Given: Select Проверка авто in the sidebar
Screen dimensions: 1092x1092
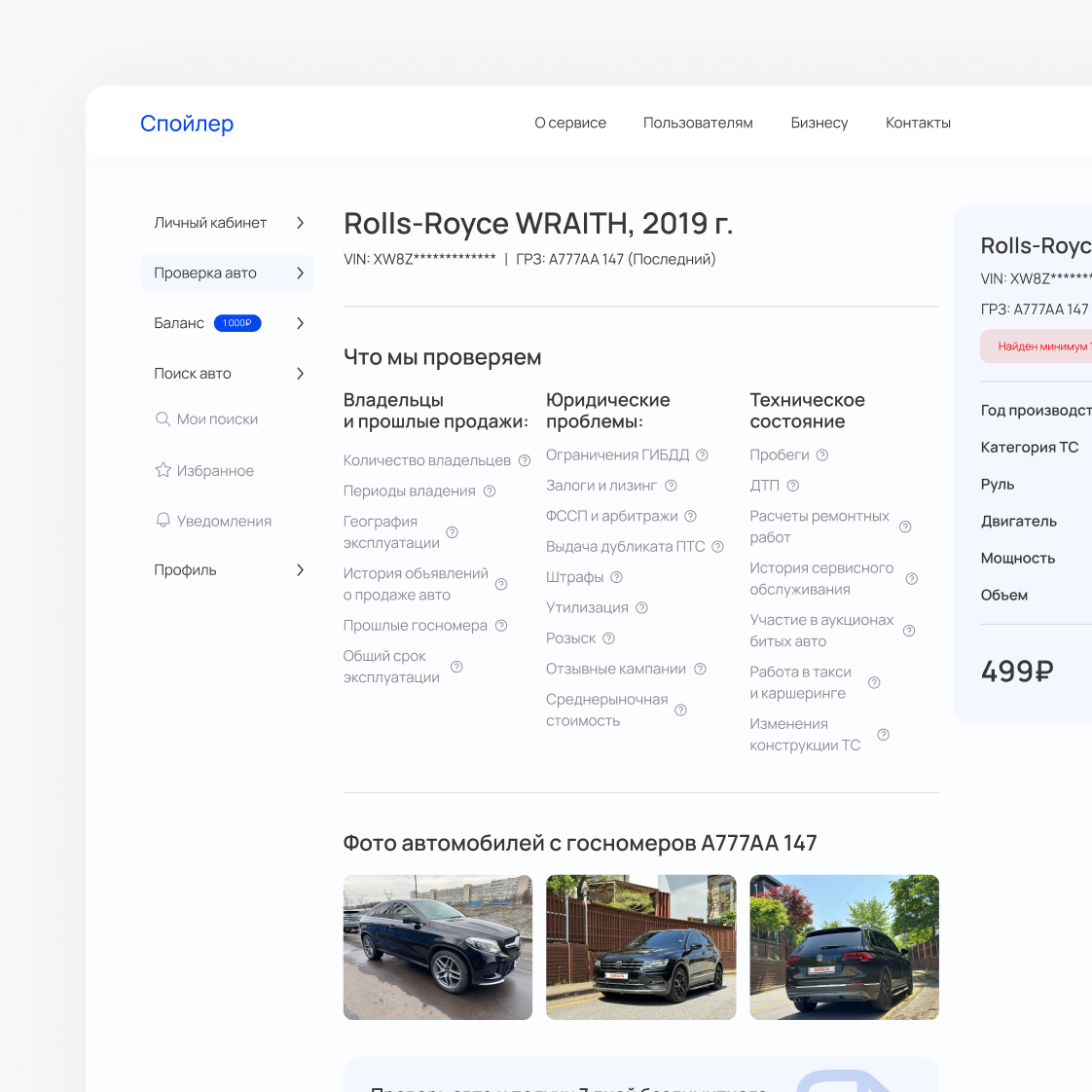Looking at the screenshot, I should 227,273.
